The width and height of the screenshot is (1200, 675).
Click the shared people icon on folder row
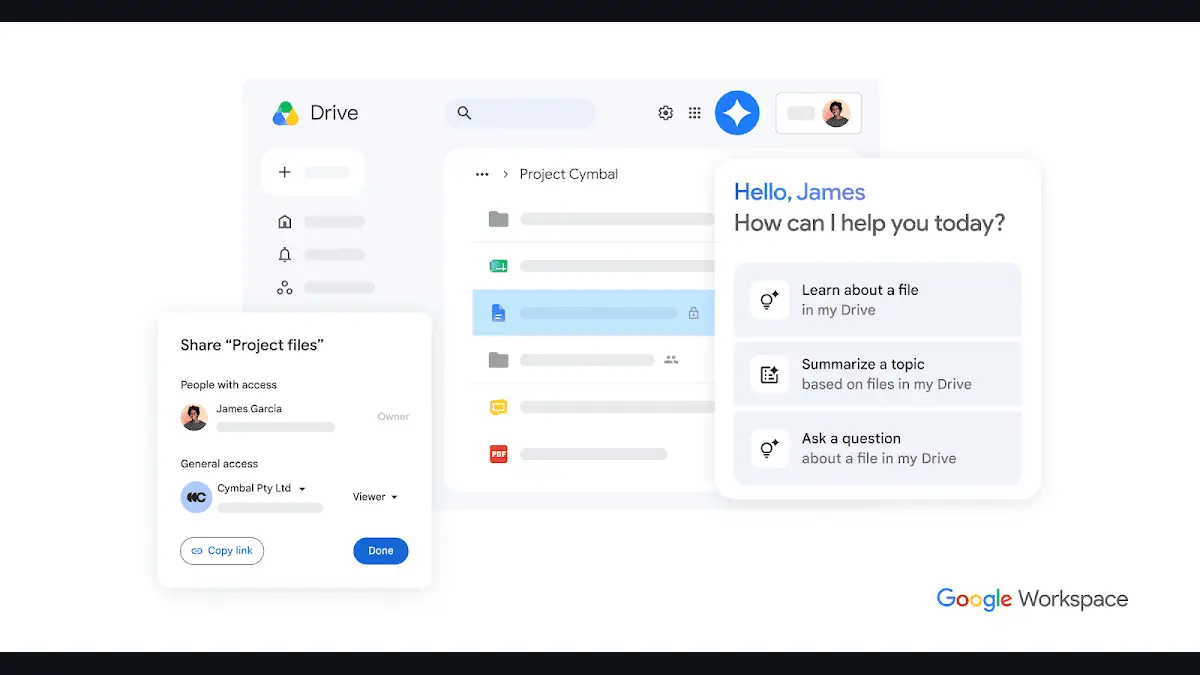pyautogui.click(x=671, y=359)
